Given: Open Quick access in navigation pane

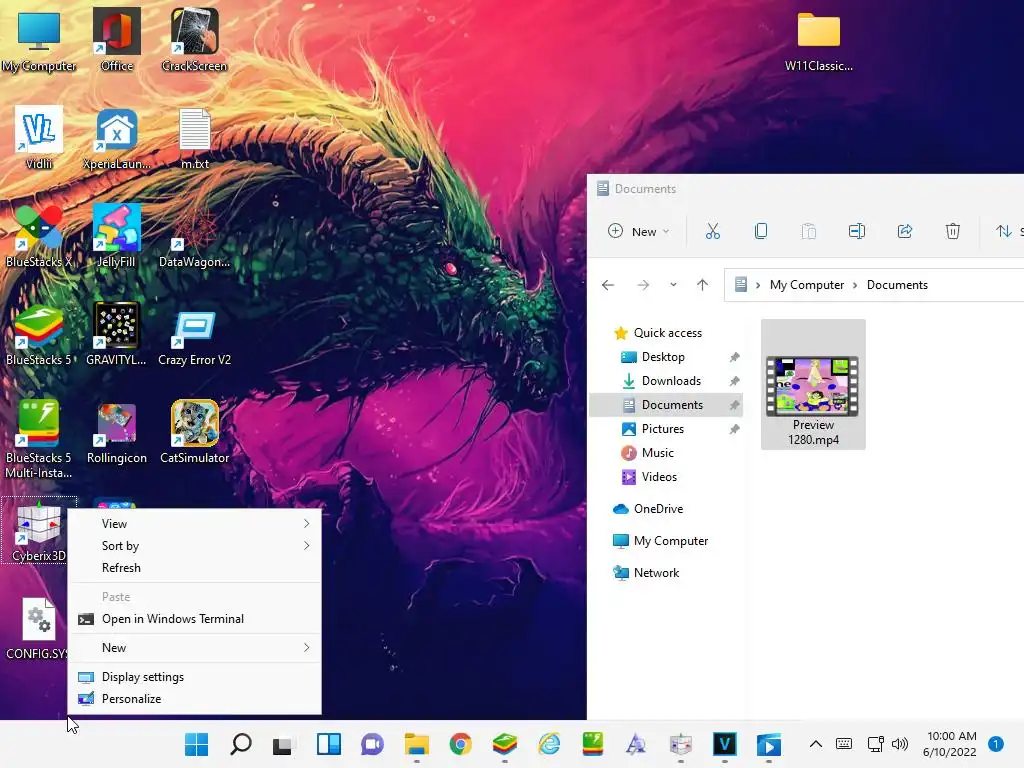Looking at the screenshot, I should 667,333.
